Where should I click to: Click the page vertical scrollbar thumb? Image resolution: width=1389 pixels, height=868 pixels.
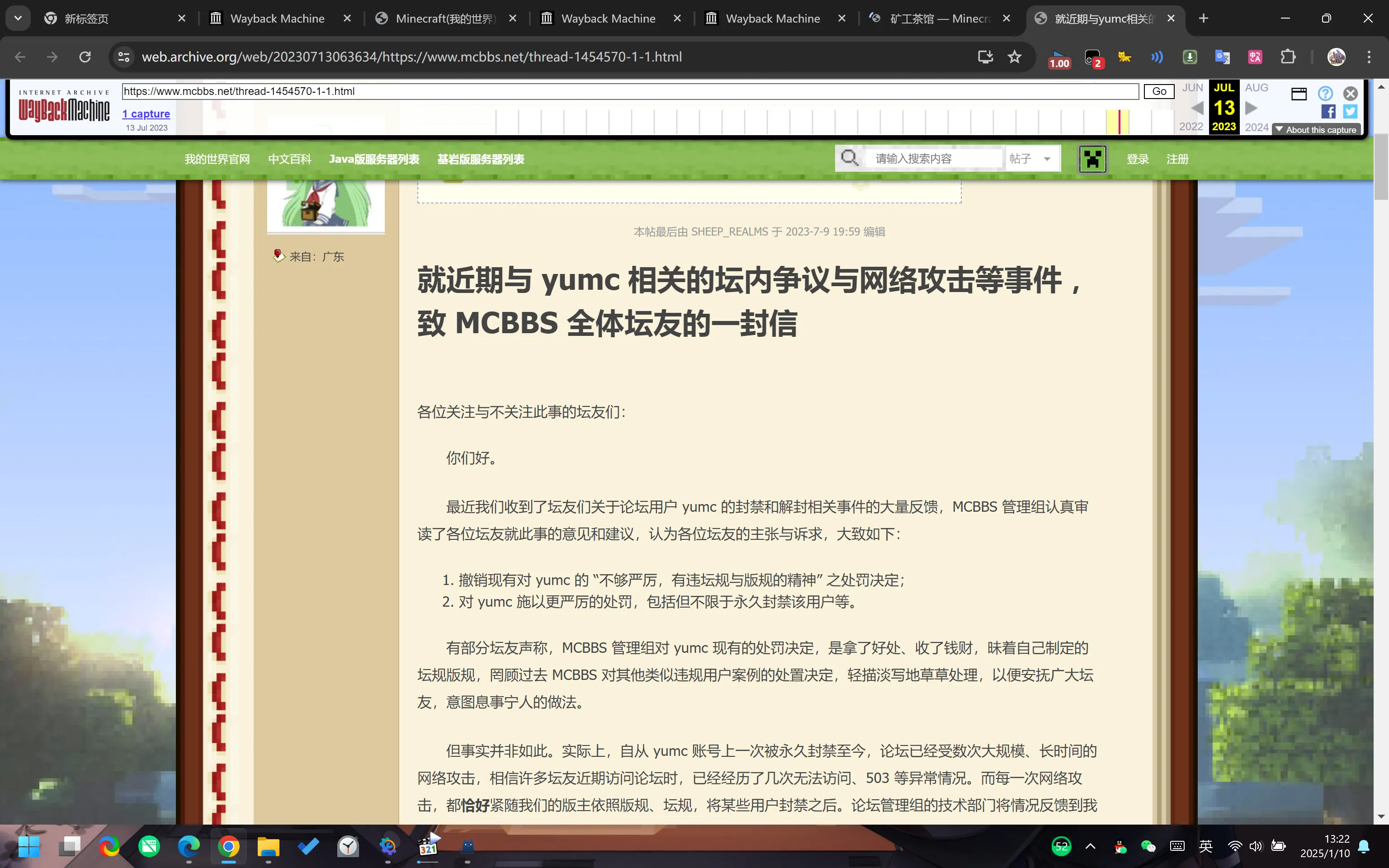pos(1381,166)
